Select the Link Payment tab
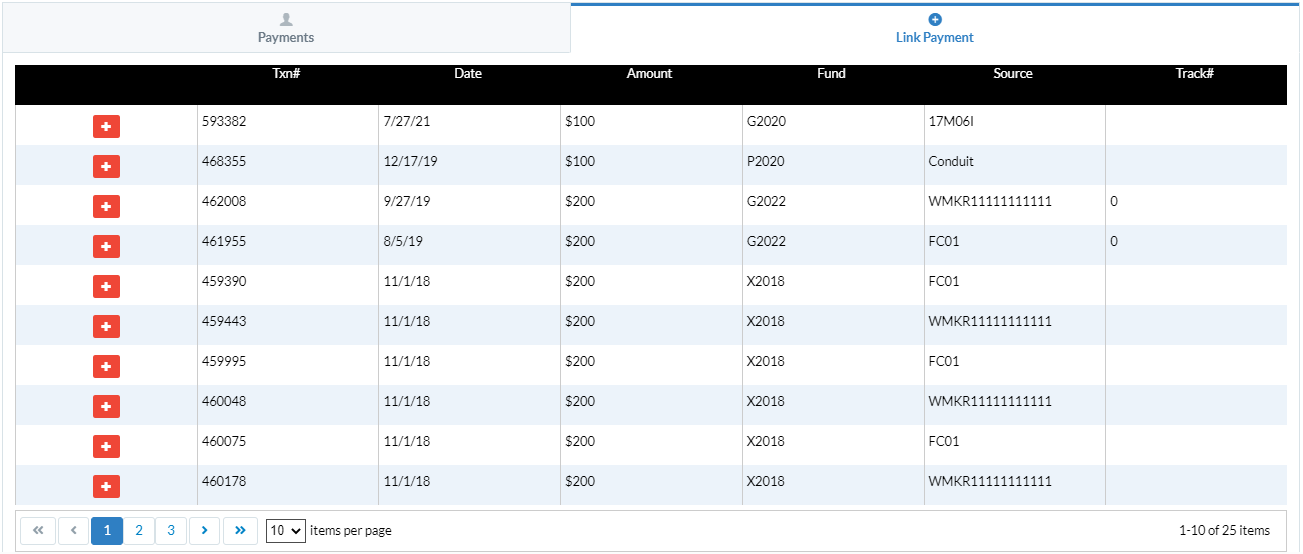This screenshot has height=554, width=1303. point(935,28)
